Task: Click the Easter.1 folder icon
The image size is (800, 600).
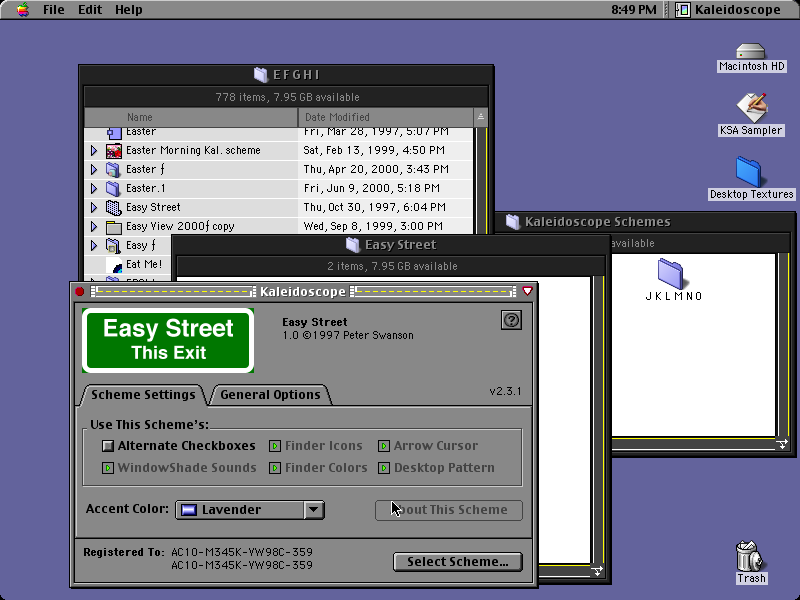Action: [113, 188]
